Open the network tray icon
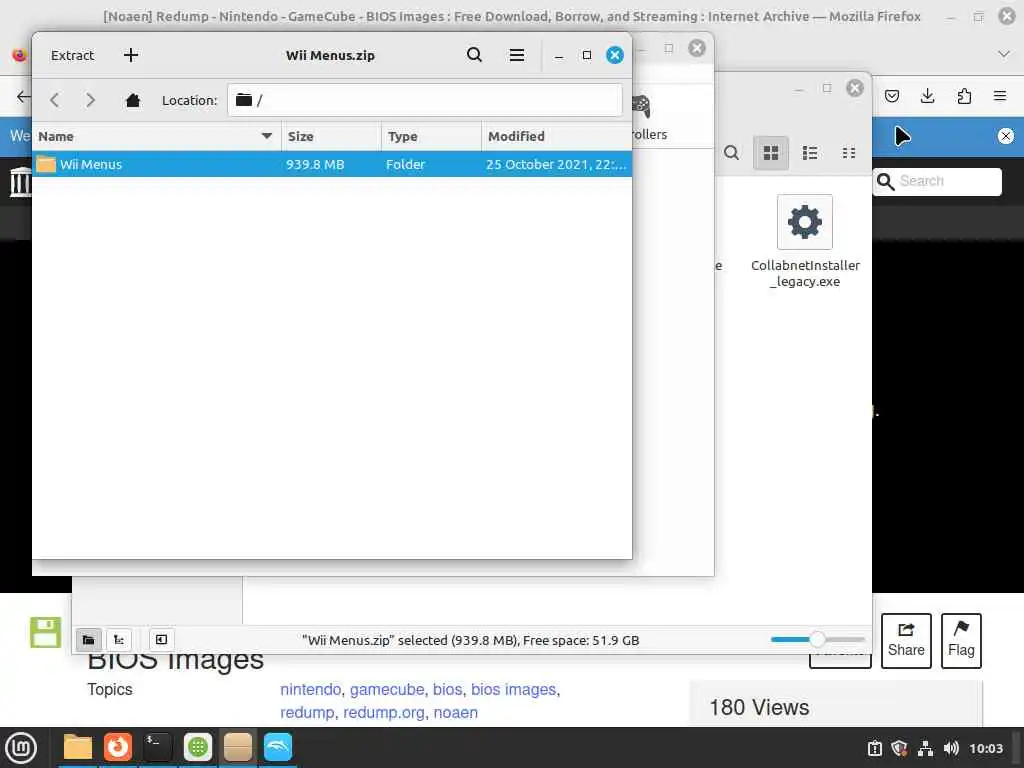This screenshot has height=768, width=1024. pyautogui.click(x=925, y=748)
